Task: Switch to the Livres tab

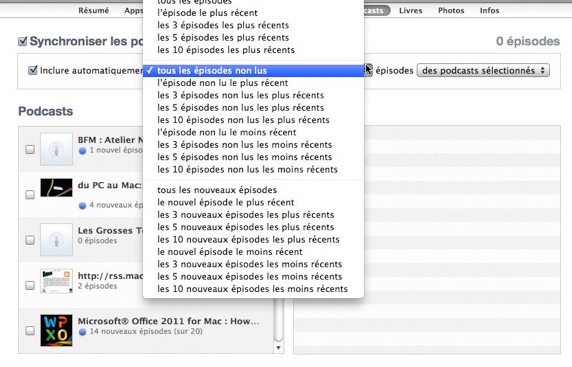Action: (x=410, y=10)
